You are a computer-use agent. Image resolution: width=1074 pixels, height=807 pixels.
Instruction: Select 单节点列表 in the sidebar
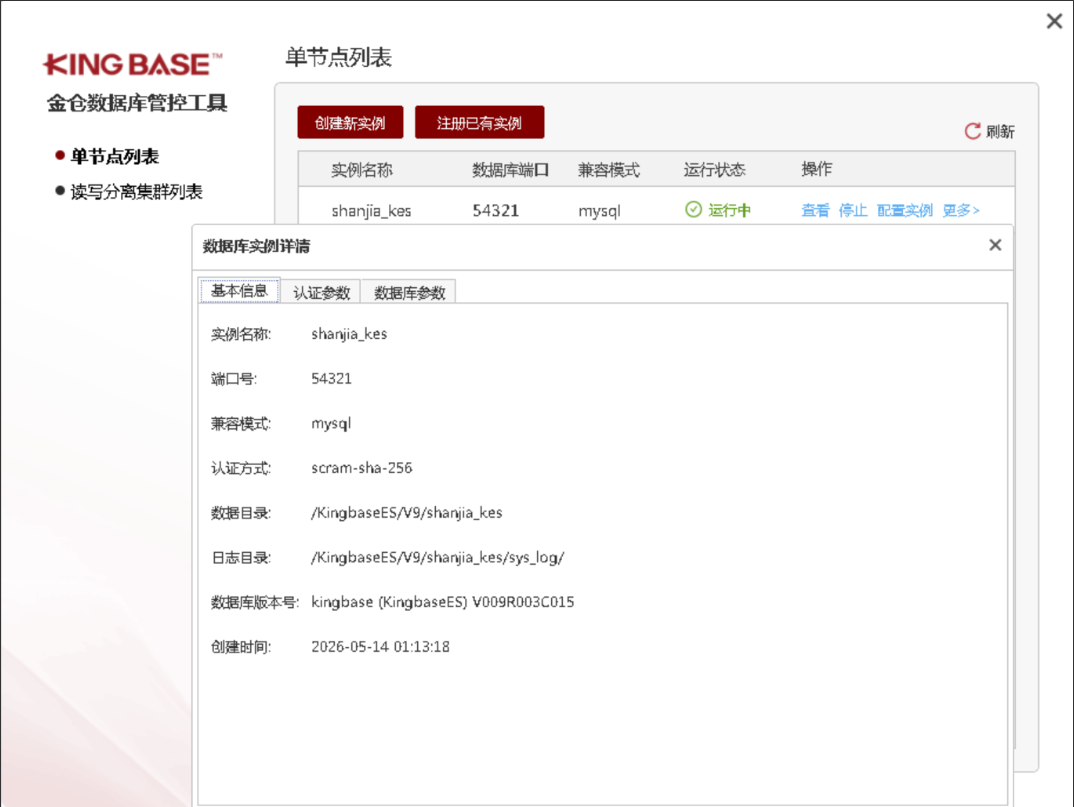click(114, 156)
